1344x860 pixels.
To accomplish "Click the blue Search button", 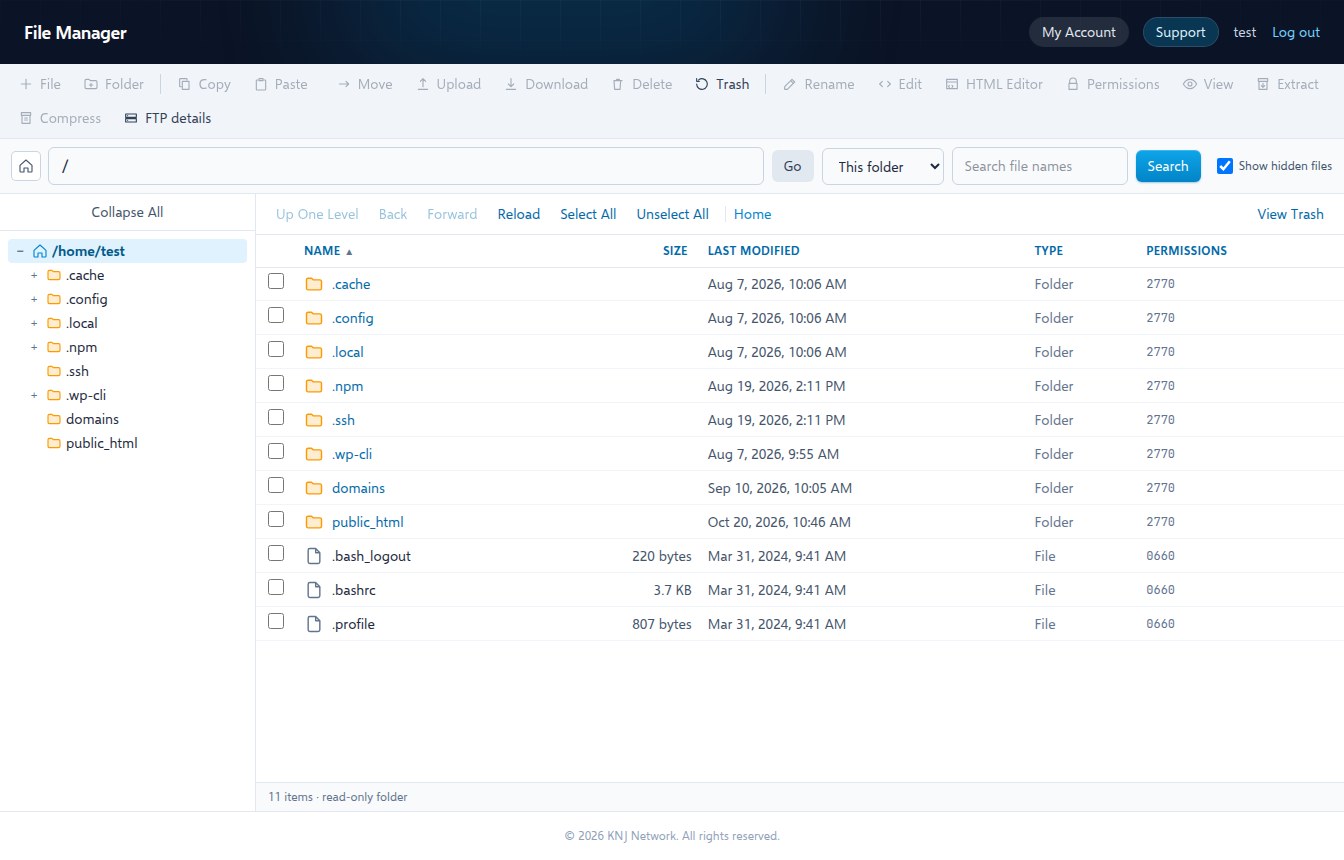I will click(1168, 166).
